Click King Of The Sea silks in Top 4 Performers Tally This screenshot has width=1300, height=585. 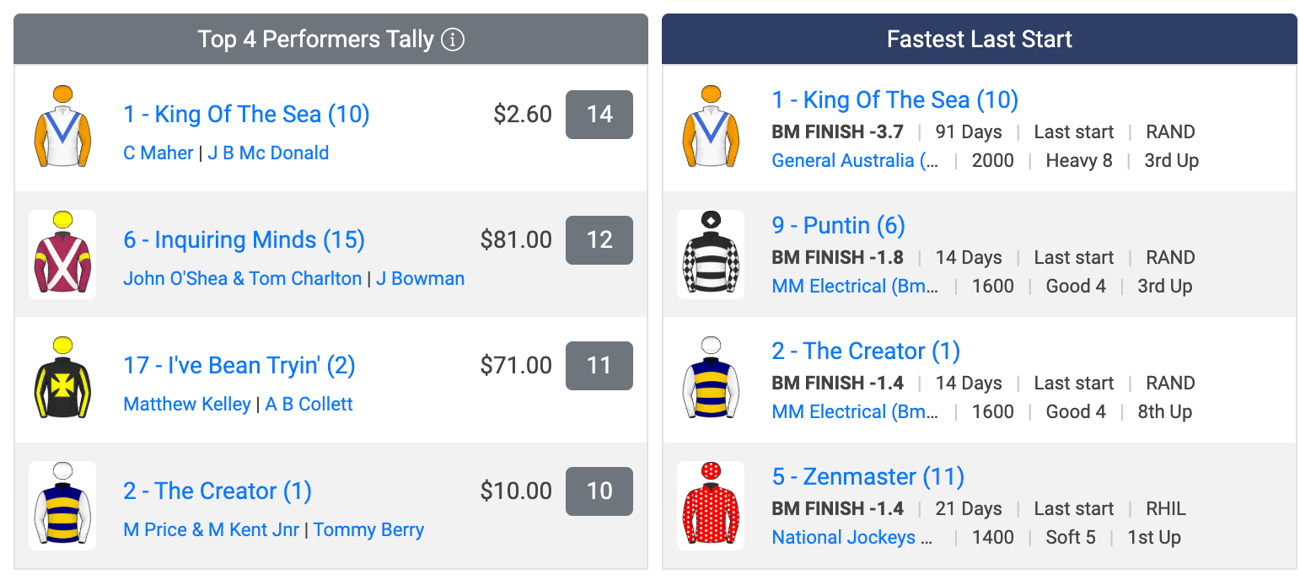[x=63, y=128]
